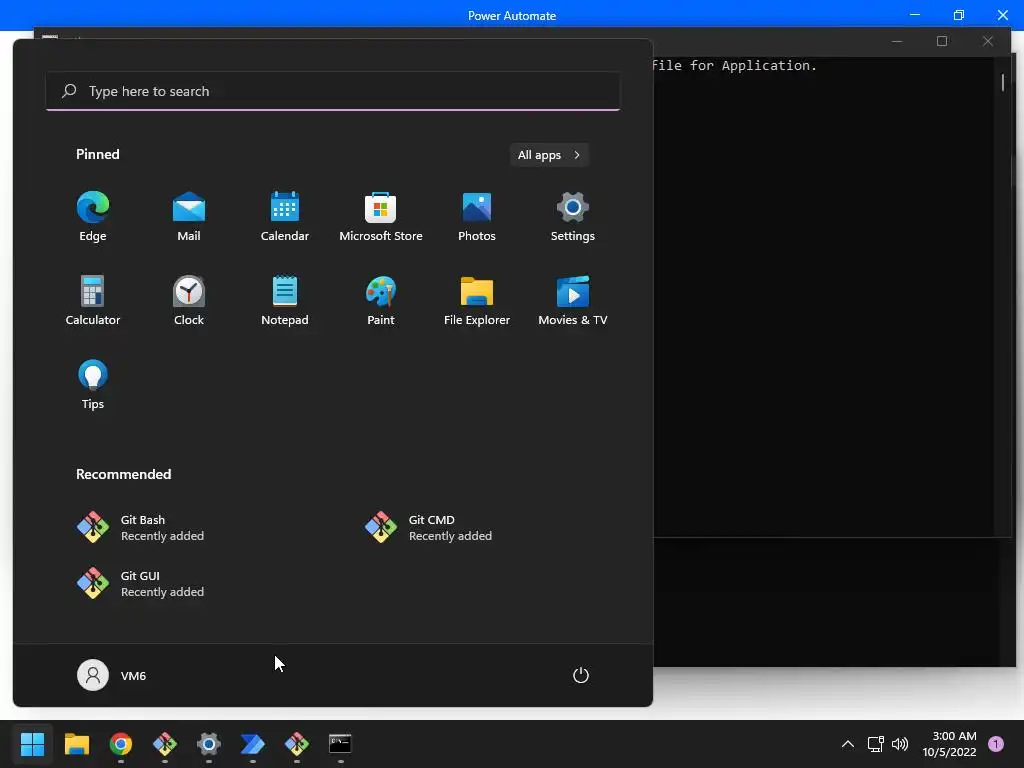The height and width of the screenshot is (768, 1024).
Task: Open File Explorer from the taskbar
Action: 76,744
